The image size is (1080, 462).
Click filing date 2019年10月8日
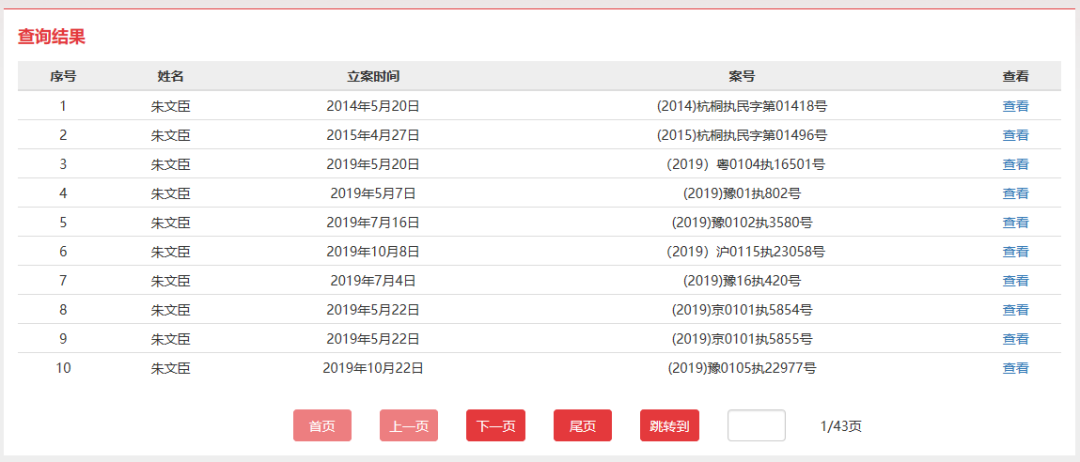(x=373, y=252)
